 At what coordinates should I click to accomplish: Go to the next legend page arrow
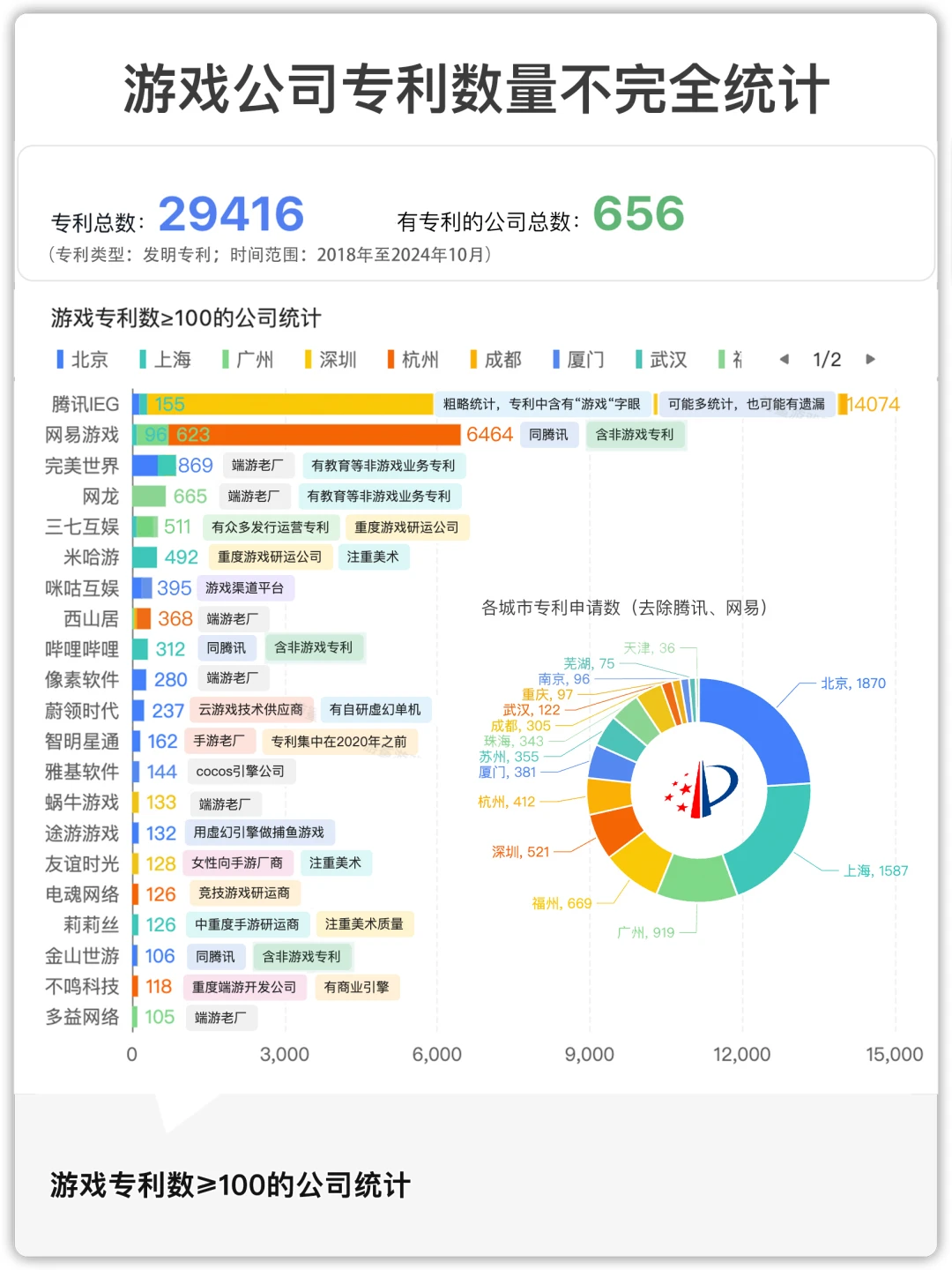point(870,359)
